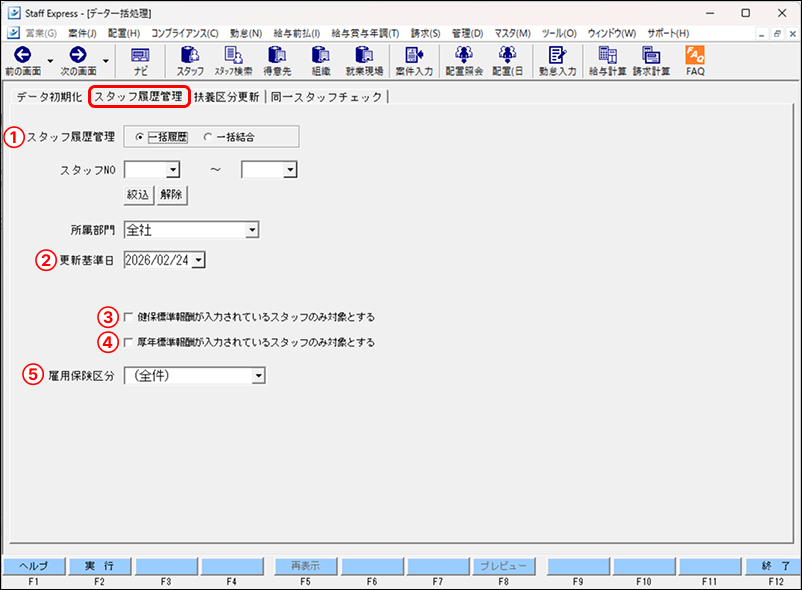This screenshot has width=802, height=590.
Task: Open the FAQ icon on the toolbar
Action: coord(694,62)
